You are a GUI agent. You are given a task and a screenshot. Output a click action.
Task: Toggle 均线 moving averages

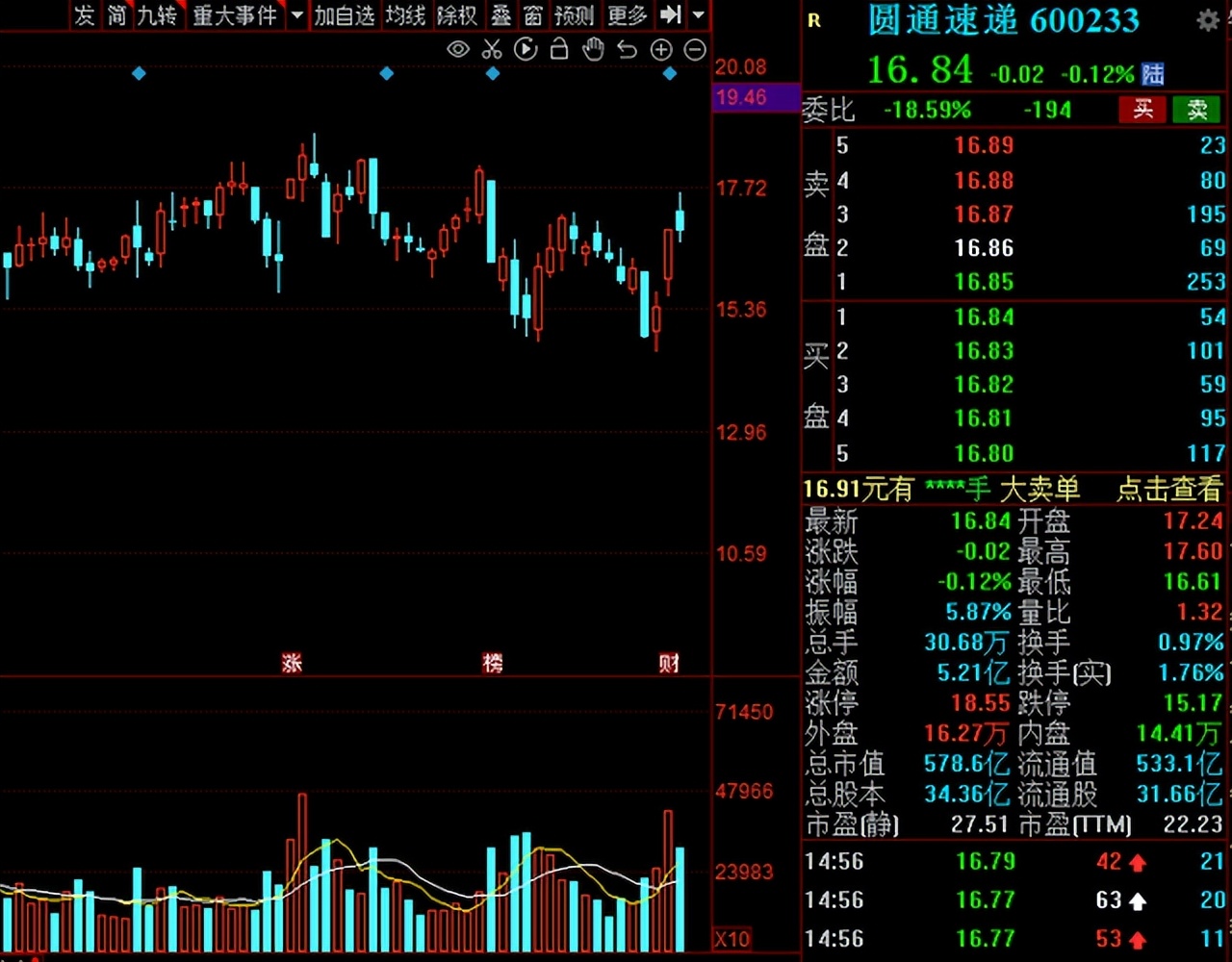point(405,15)
